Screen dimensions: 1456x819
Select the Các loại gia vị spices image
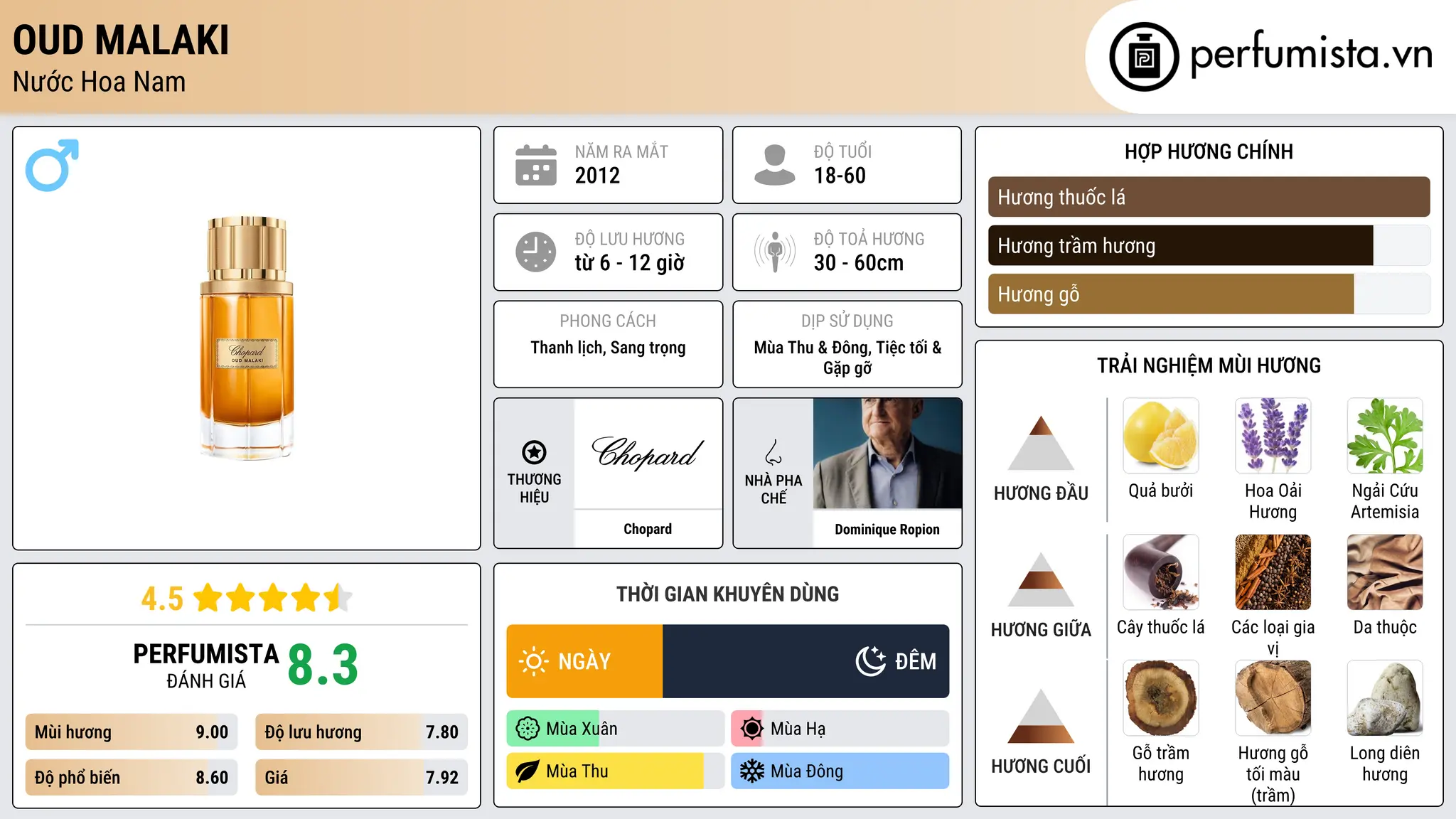click(1273, 572)
